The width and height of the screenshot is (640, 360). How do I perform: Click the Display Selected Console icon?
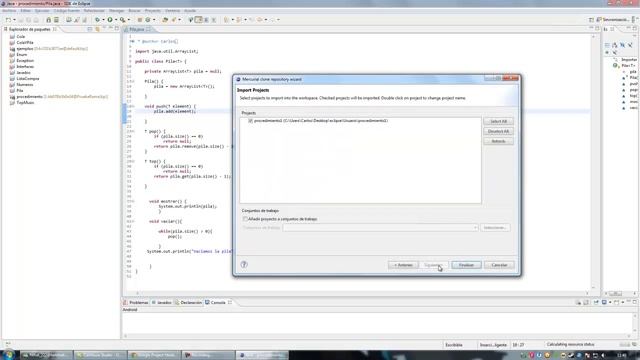604,302
